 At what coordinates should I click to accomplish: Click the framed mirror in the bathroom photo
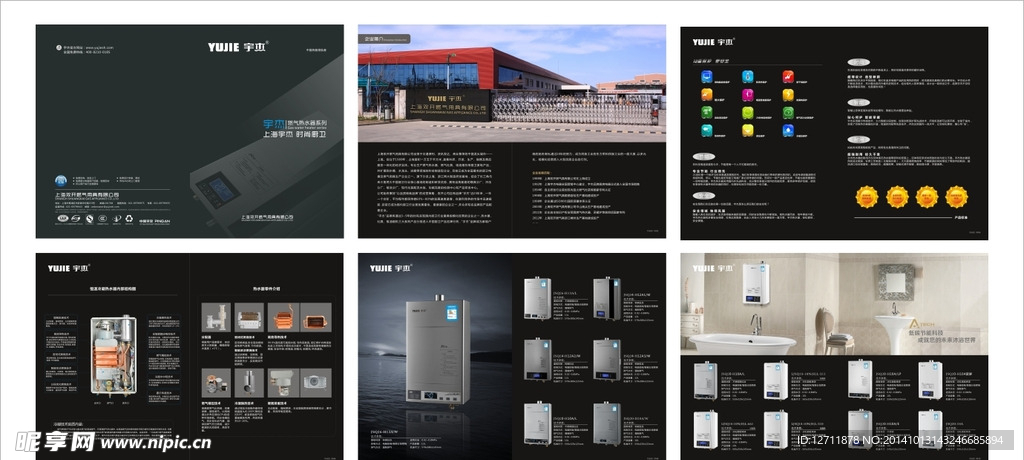[895, 282]
